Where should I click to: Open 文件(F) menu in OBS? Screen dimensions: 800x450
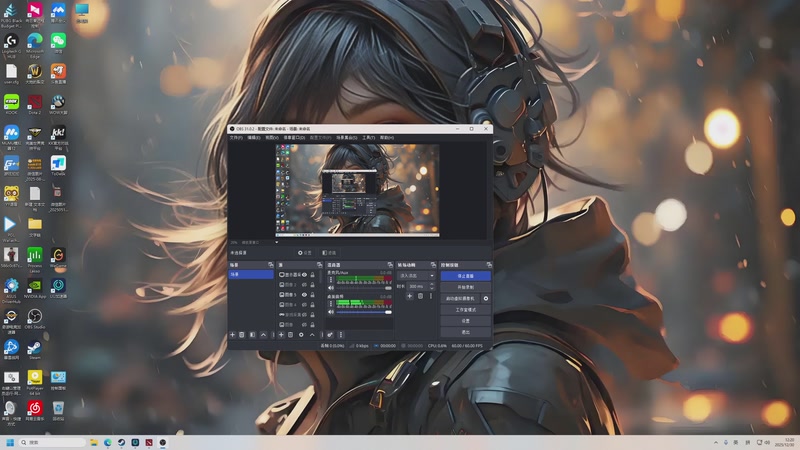[x=236, y=137]
